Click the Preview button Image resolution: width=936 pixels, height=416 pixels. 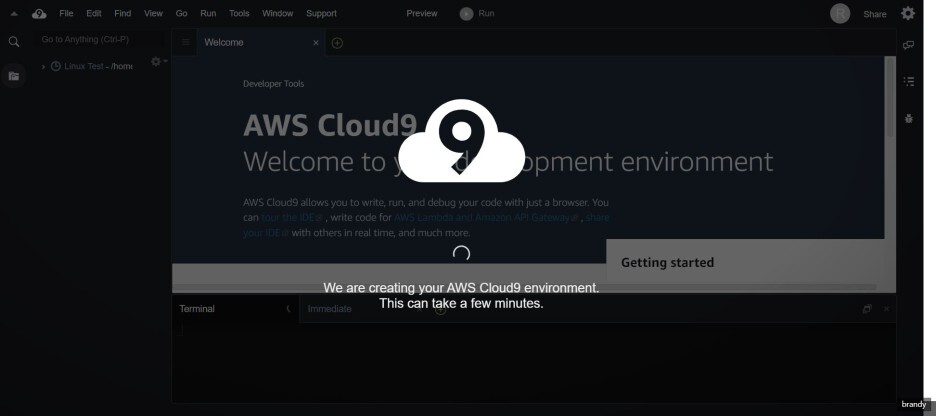point(422,13)
